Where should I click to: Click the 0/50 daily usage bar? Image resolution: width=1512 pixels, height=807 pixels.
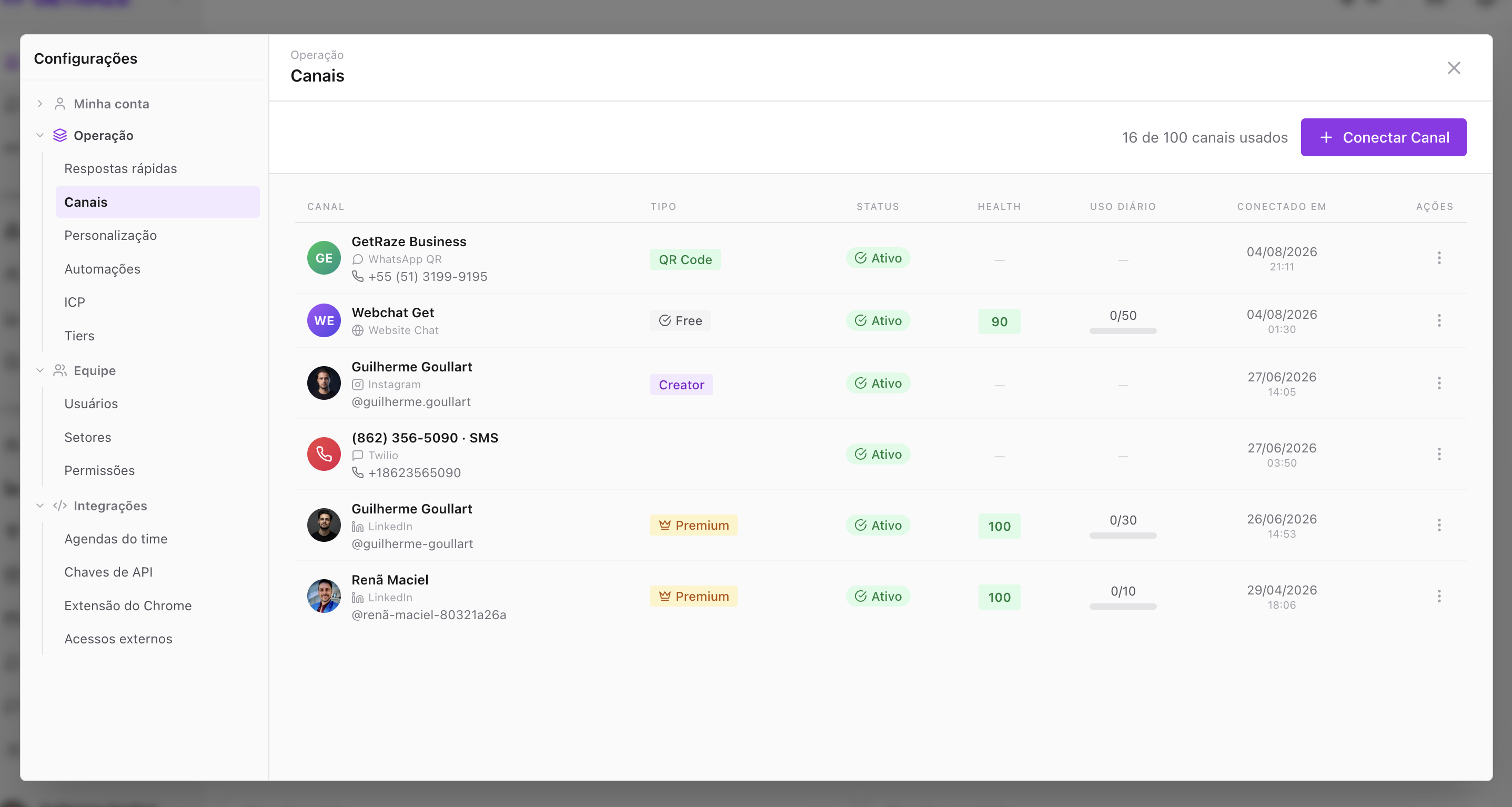point(1122,331)
